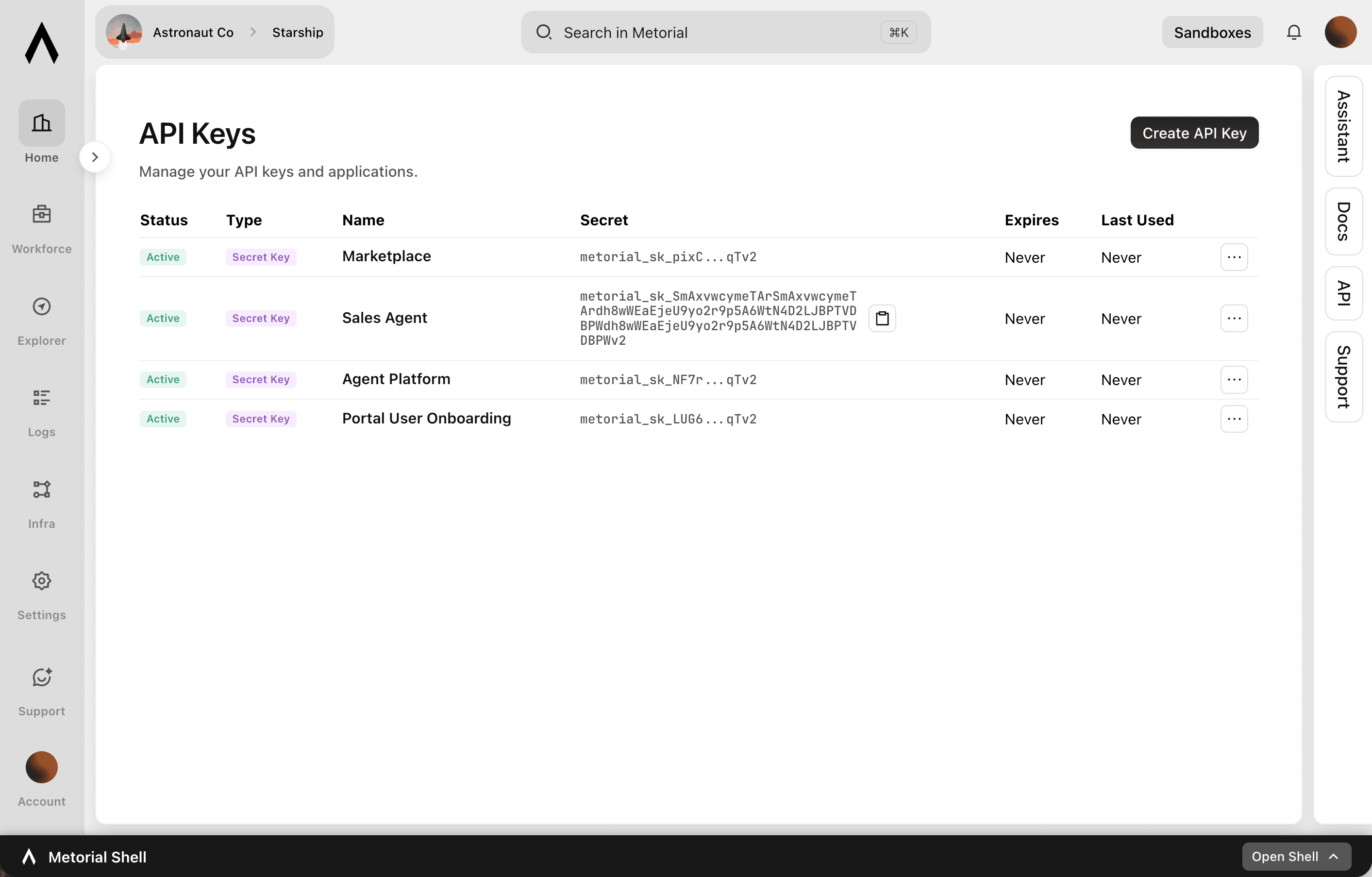
Task: Open the Docs side tab
Action: 1343,221
